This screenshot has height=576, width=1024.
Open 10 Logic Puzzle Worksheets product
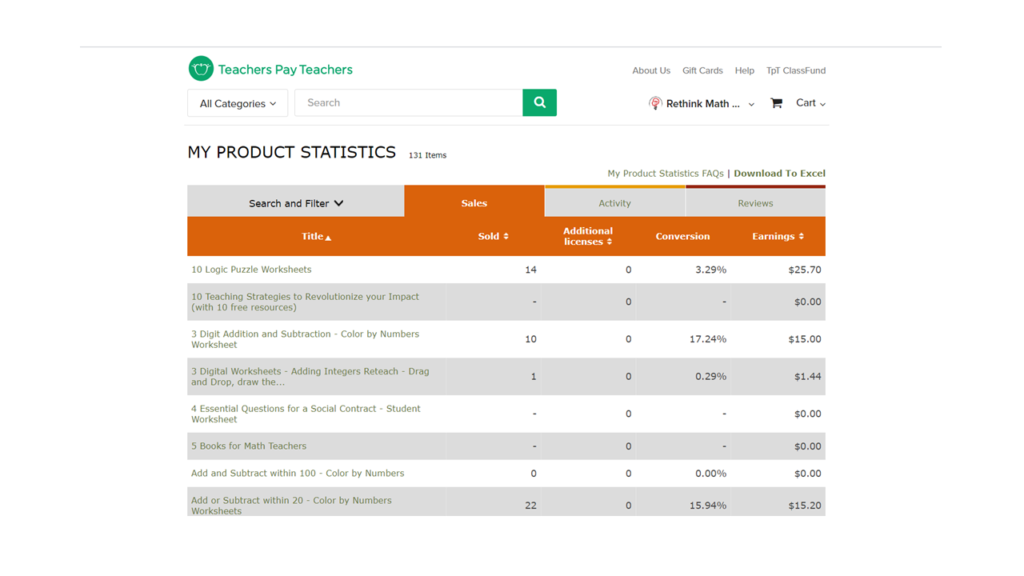click(x=251, y=269)
